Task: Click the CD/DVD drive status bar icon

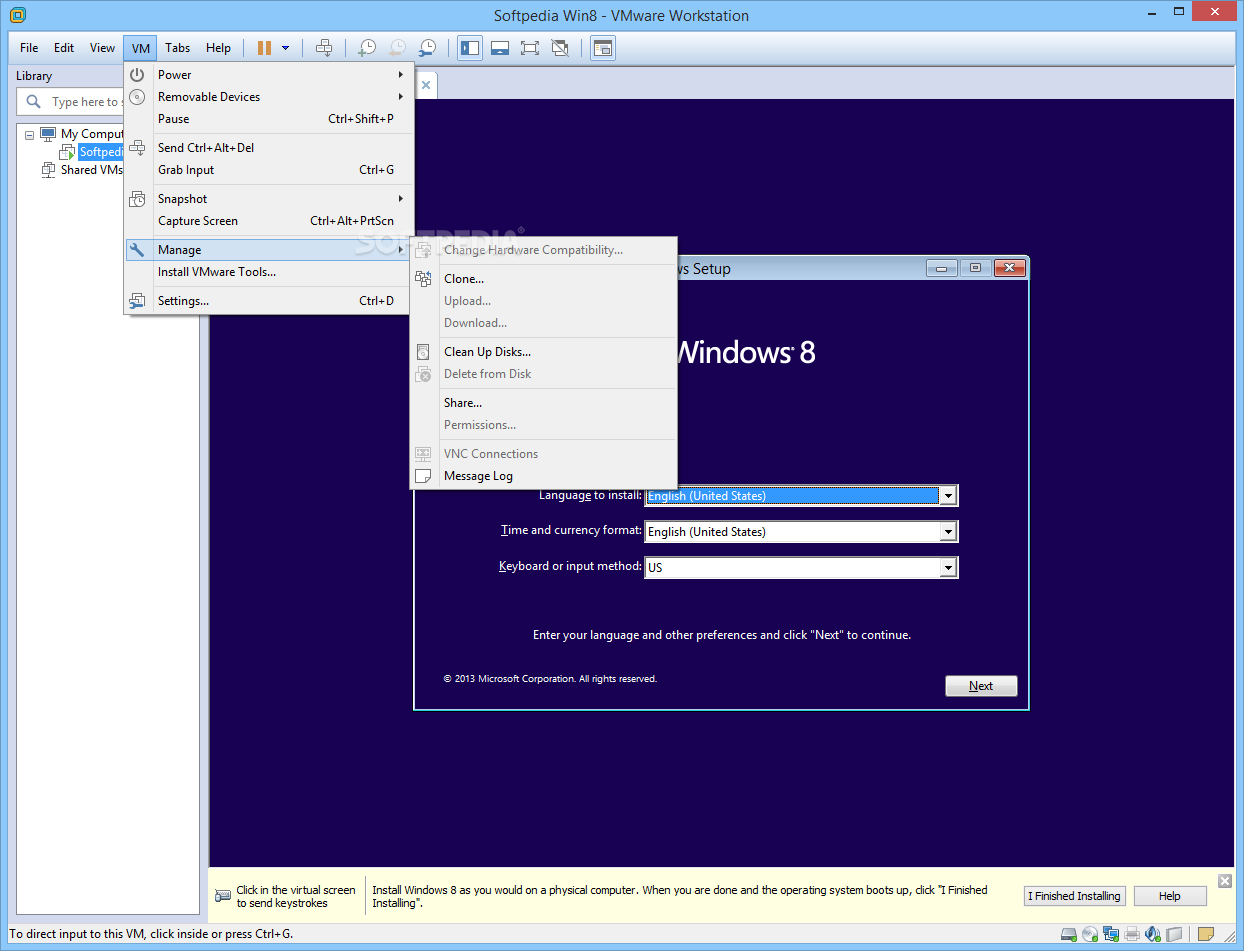Action: pos(1090,934)
